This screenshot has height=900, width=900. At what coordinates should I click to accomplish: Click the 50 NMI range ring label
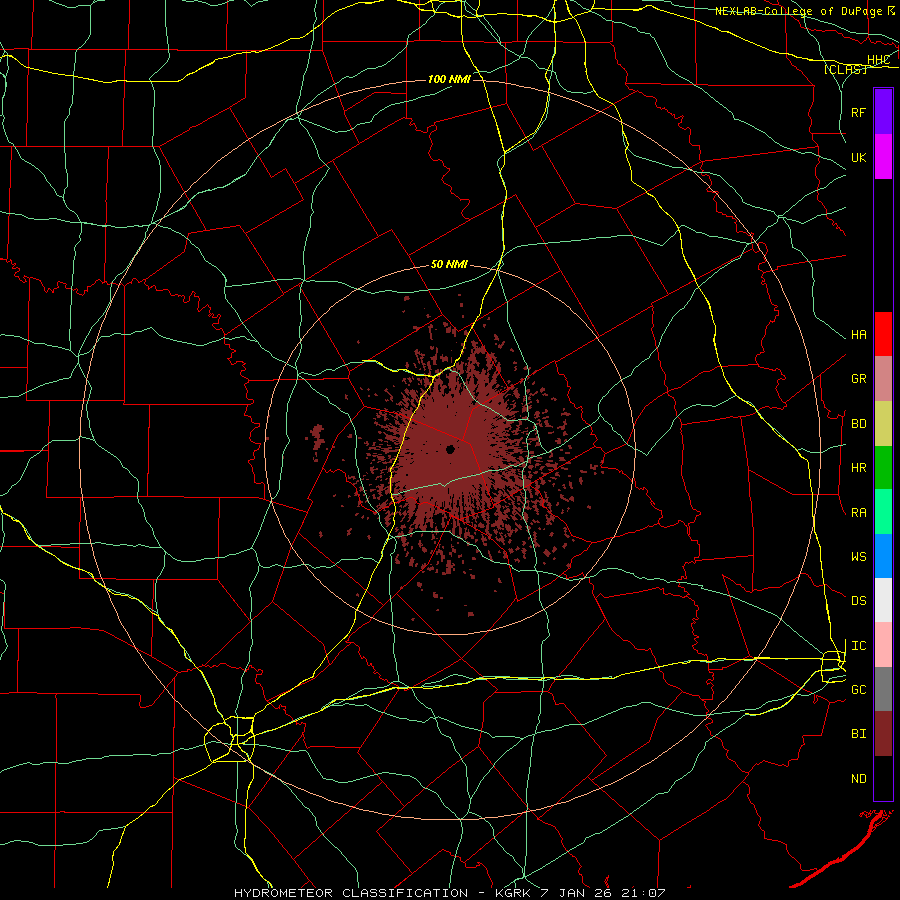449,265
